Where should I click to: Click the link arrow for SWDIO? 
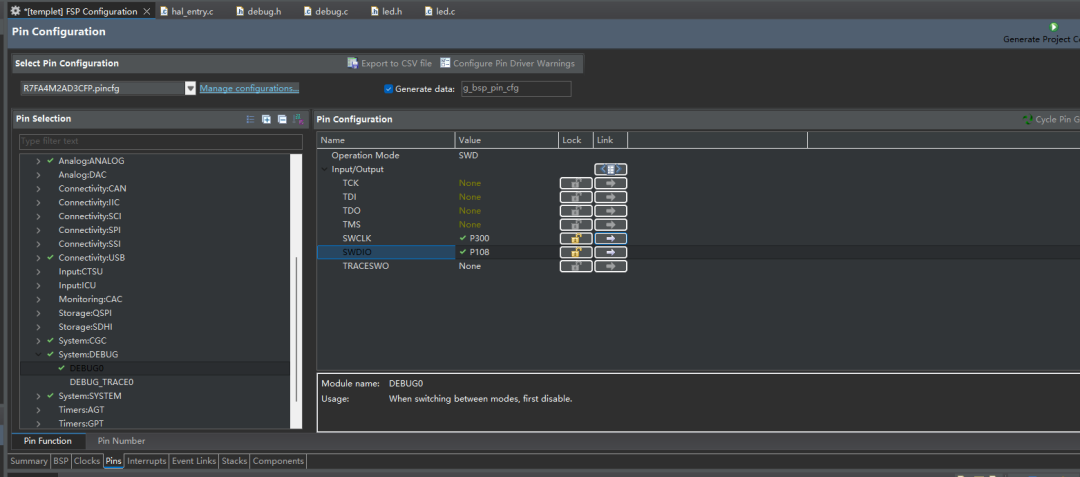(610, 253)
